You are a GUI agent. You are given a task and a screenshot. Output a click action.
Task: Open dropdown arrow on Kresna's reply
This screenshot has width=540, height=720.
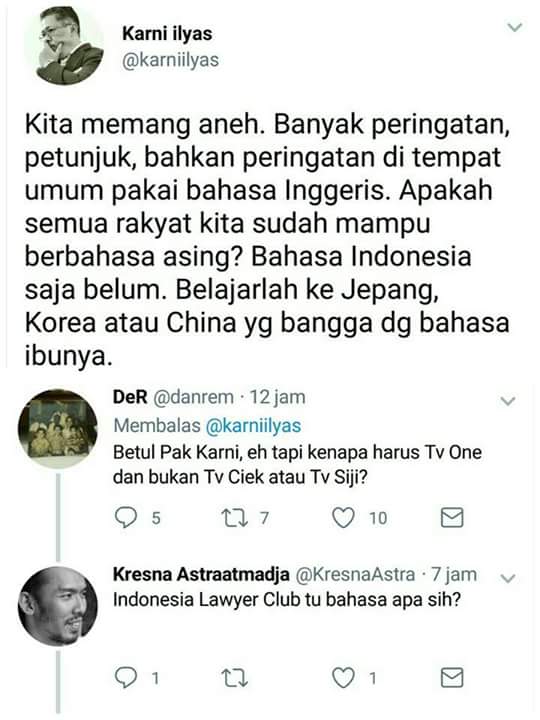(508, 578)
